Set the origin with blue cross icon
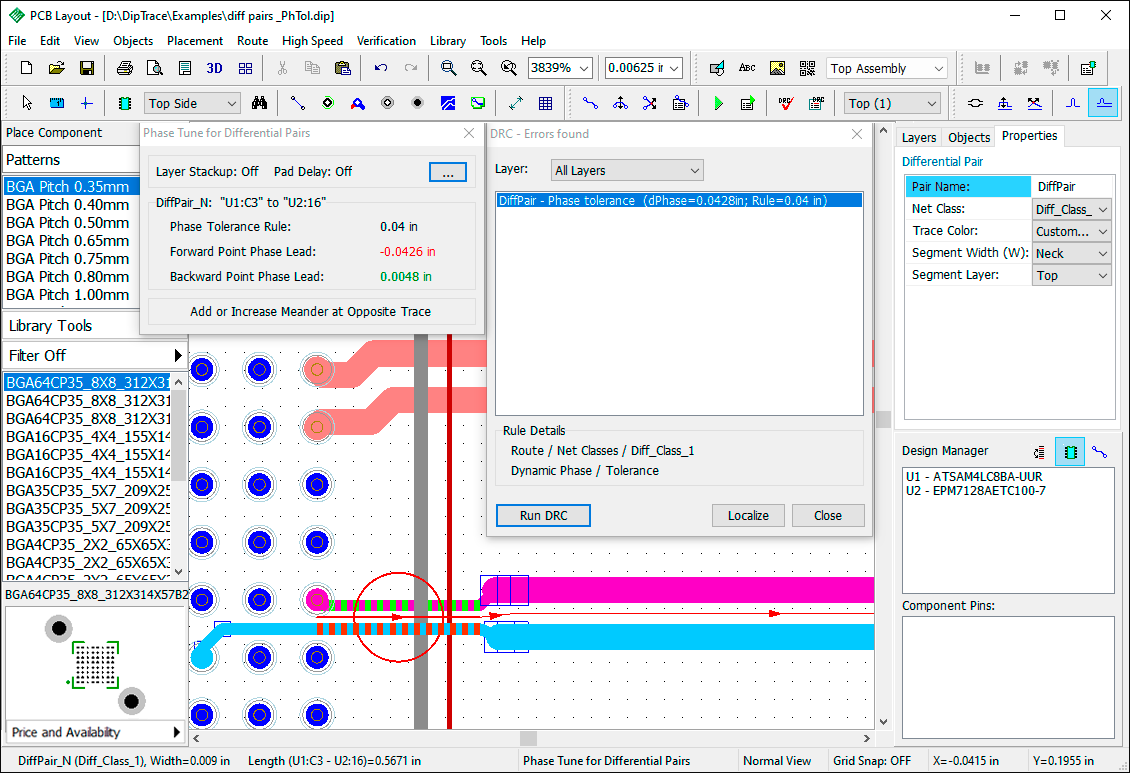Viewport: 1130px width, 773px height. point(86,103)
